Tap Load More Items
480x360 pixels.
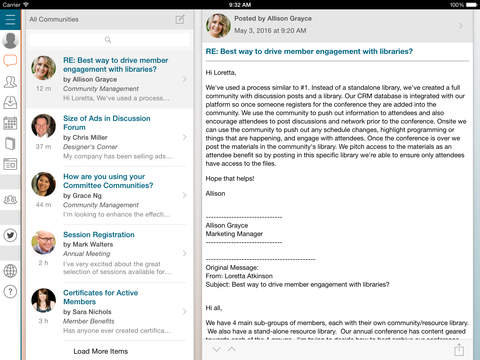tap(101, 351)
